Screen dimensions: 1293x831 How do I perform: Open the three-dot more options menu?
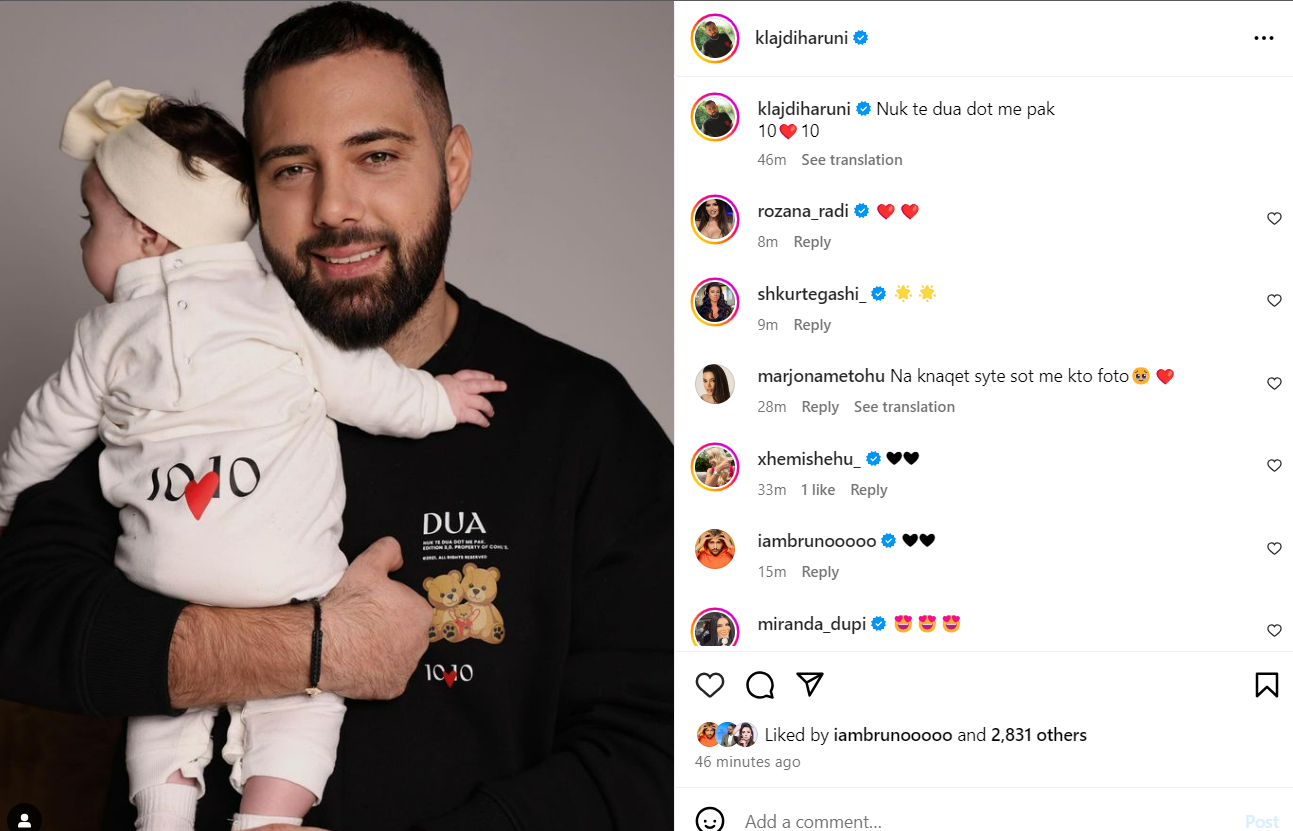click(x=1264, y=38)
